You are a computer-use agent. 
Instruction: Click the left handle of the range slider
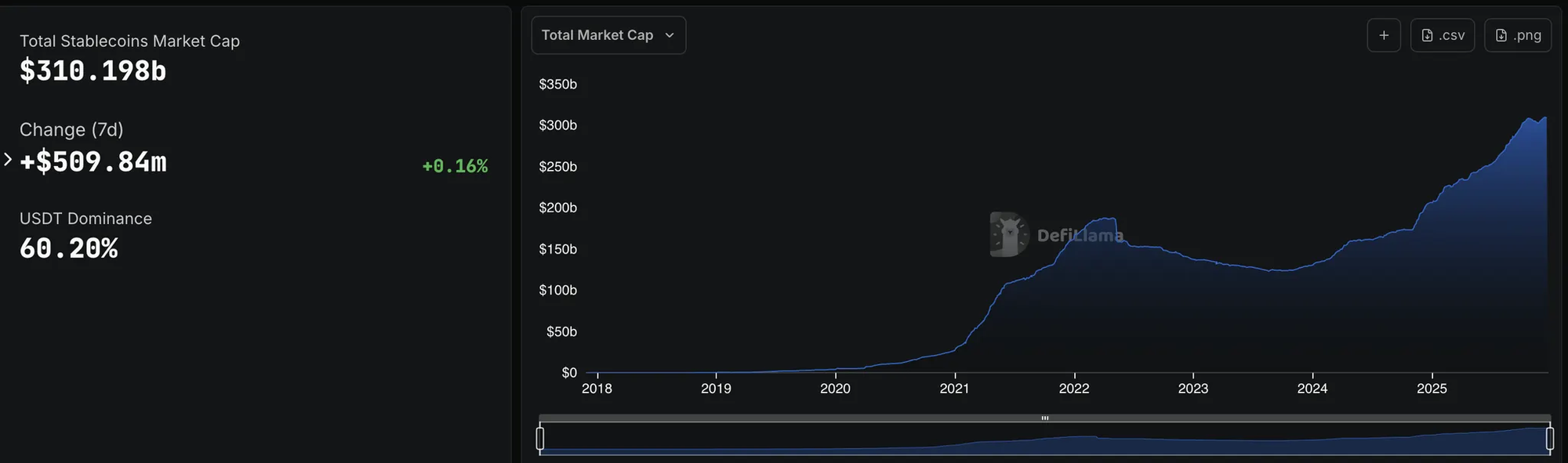[x=540, y=438]
